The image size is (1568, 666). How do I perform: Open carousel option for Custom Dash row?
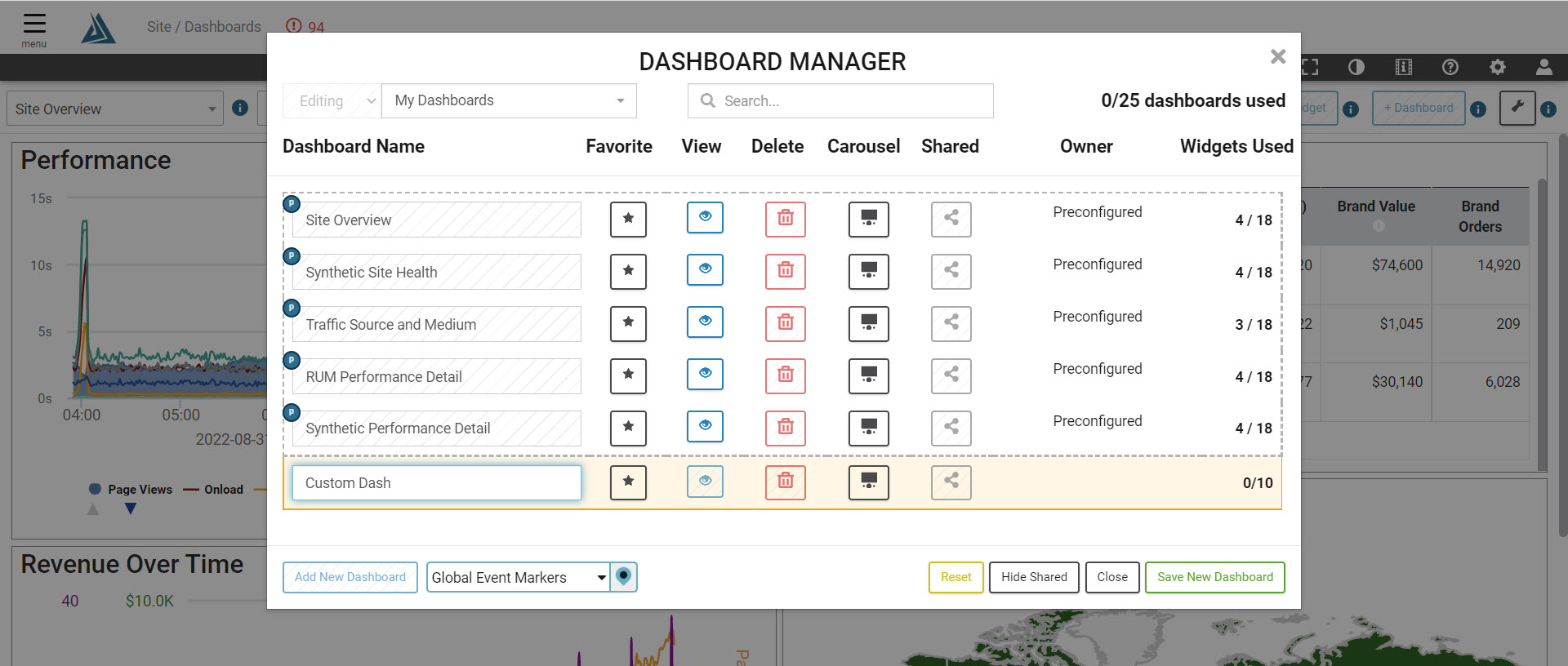pos(868,482)
